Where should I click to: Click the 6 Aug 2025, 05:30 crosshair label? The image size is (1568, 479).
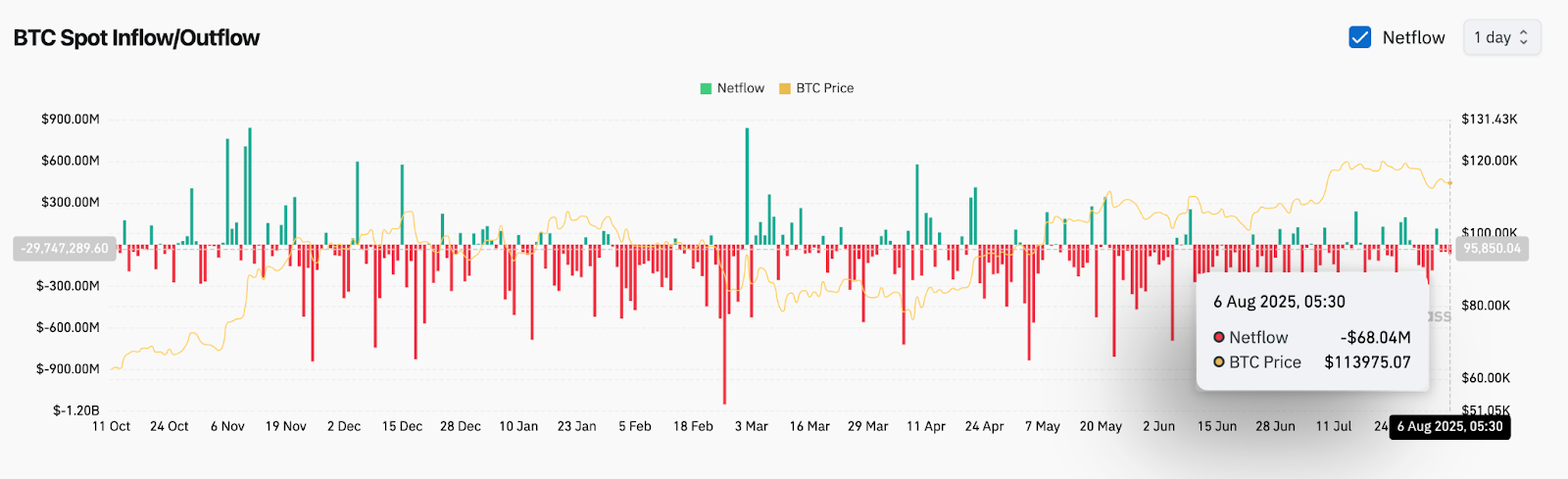[1449, 426]
